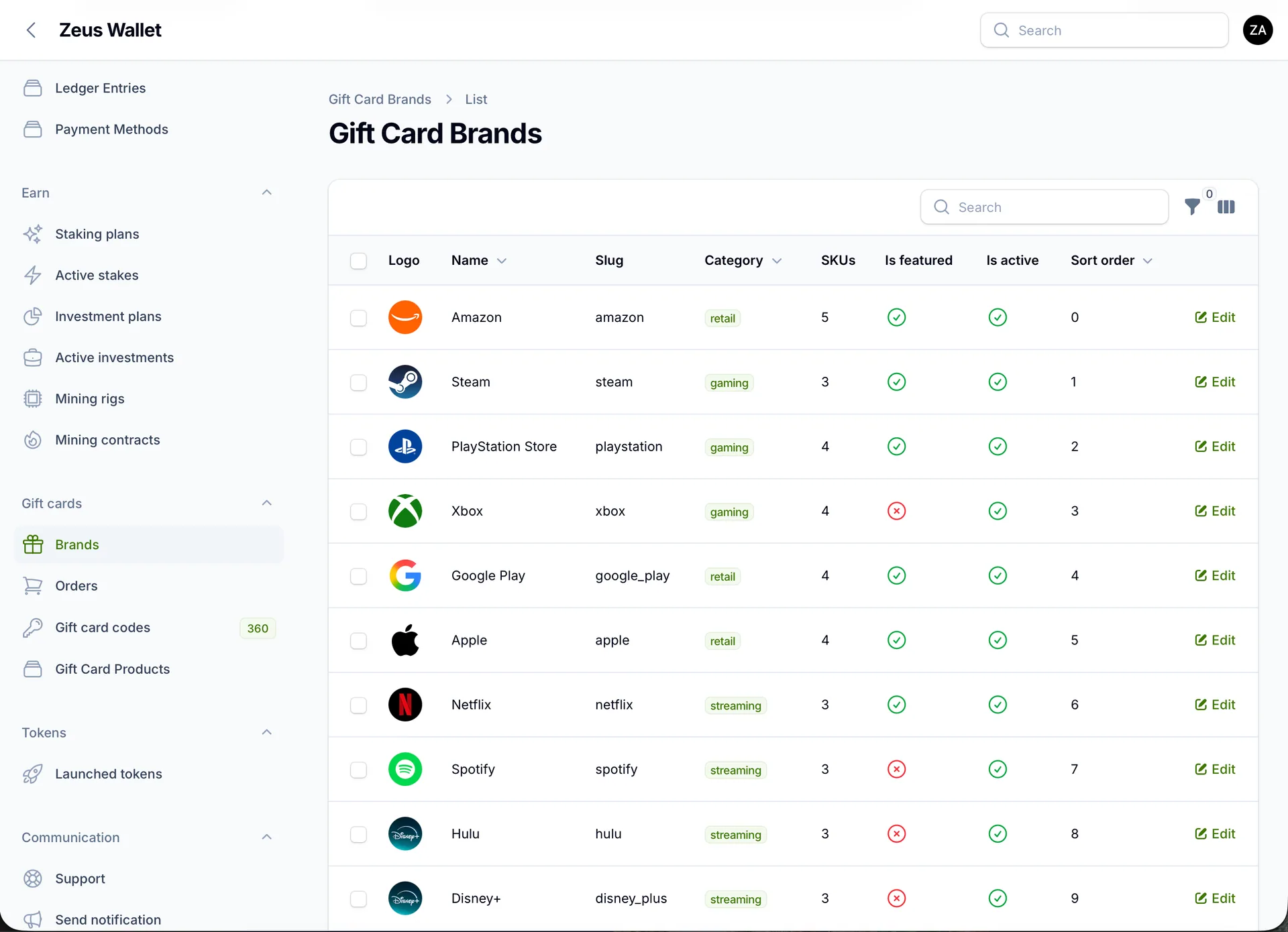Image resolution: width=1288 pixels, height=932 pixels.
Task: Open the table filter funnel icon
Action: 1192,207
